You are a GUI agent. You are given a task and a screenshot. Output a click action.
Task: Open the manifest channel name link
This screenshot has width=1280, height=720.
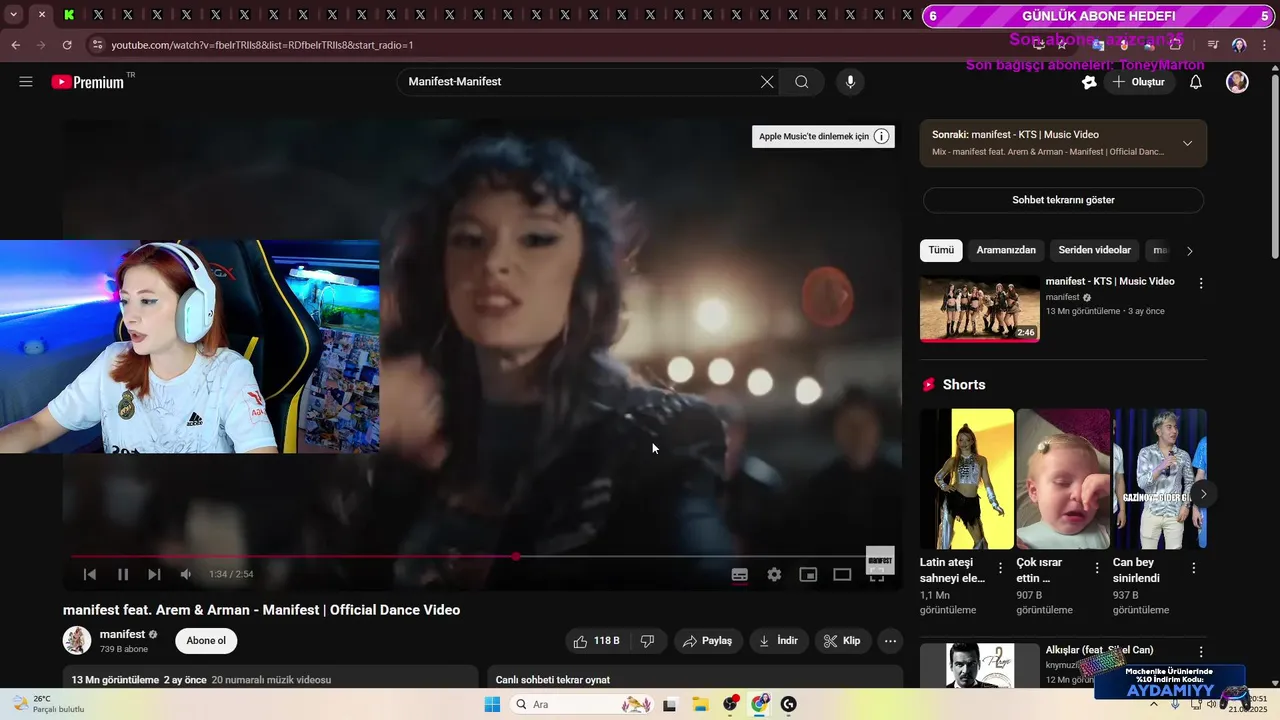pyautogui.click(x=122, y=634)
